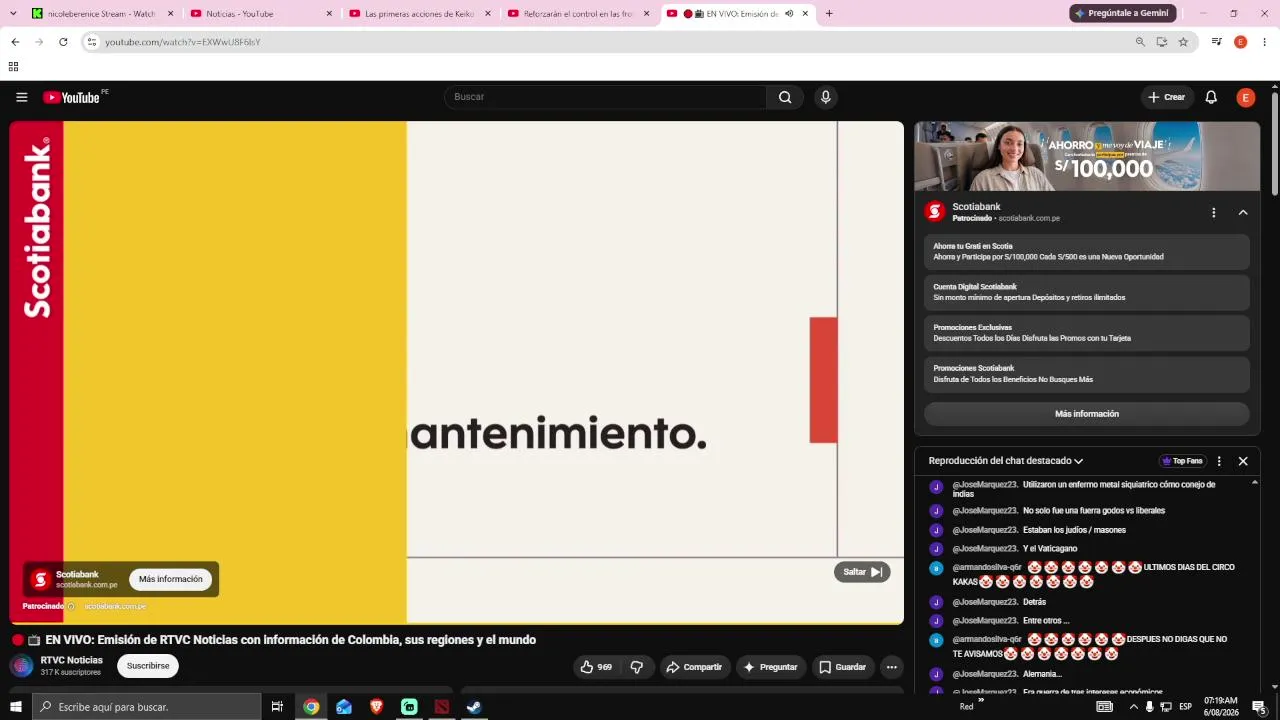
Task: Share the video with Compartir
Action: pos(694,667)
